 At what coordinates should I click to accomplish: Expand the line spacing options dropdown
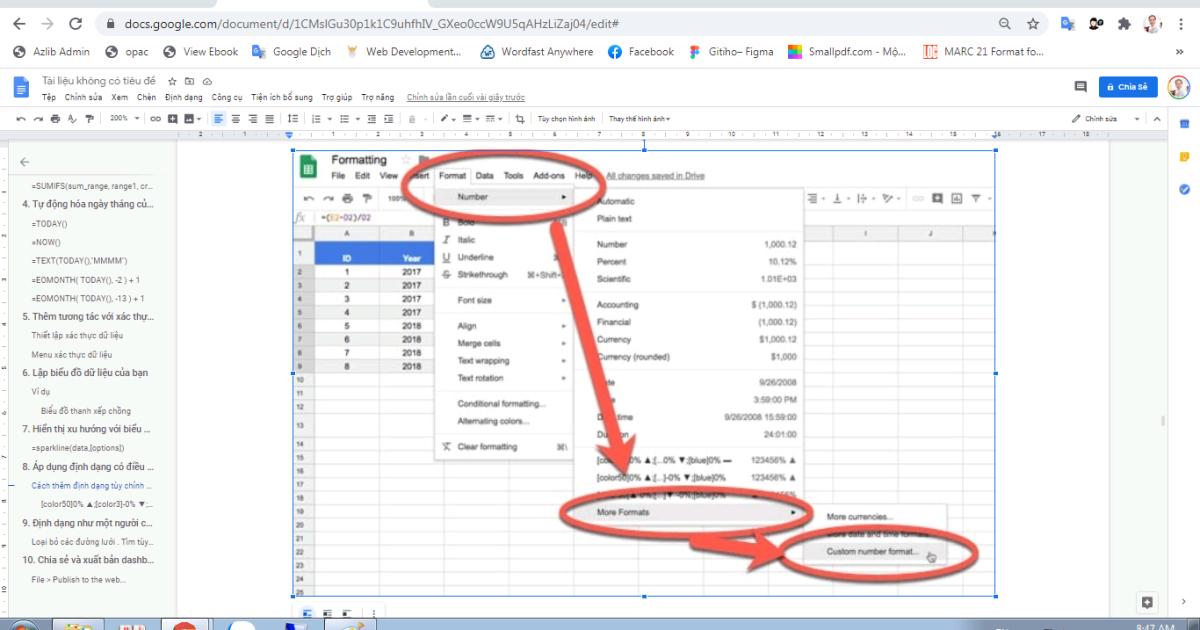pyautogui.click(x=292, y=119)
